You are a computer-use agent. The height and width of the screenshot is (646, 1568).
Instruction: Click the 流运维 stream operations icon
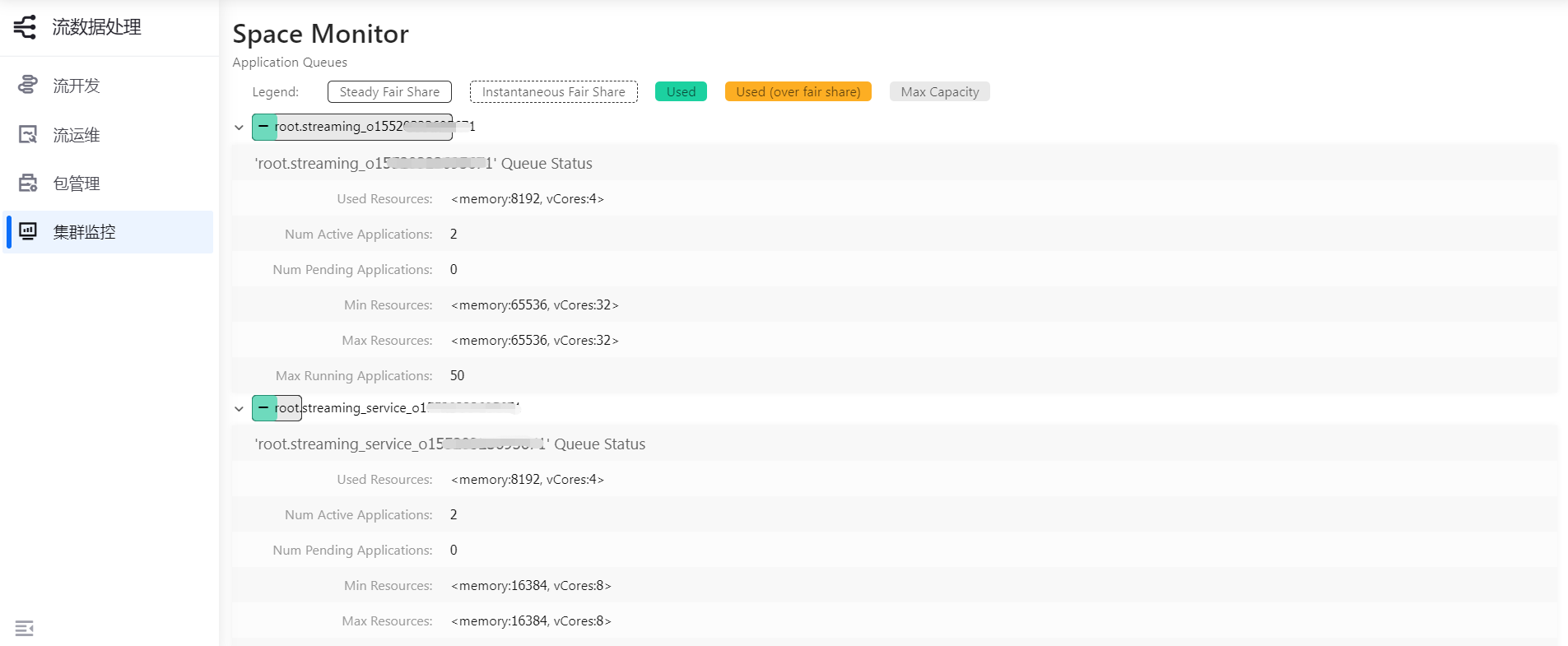click(x=28, y=134)
